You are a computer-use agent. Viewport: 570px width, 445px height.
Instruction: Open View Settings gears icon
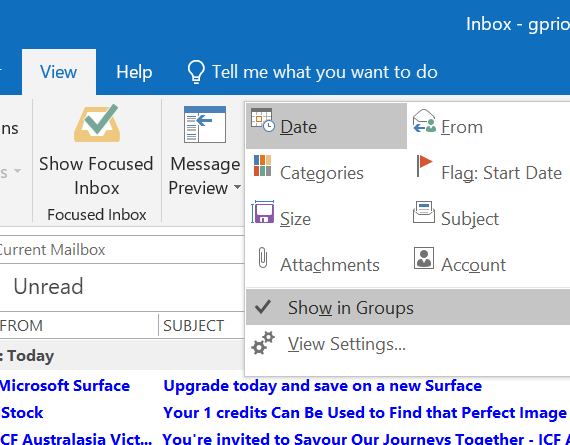[x=262, y=343]
